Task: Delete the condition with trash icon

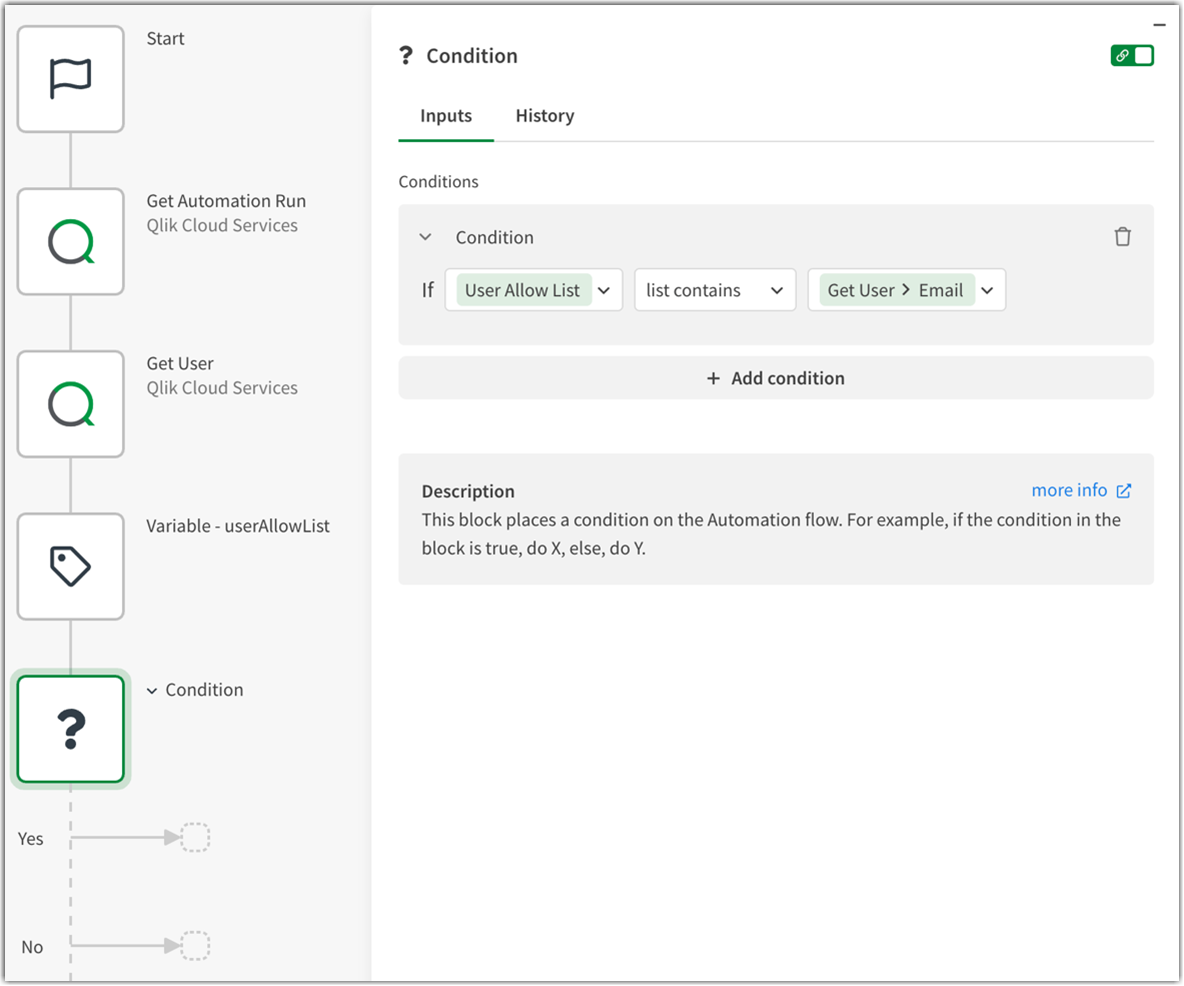Action: pos(1123,237)
